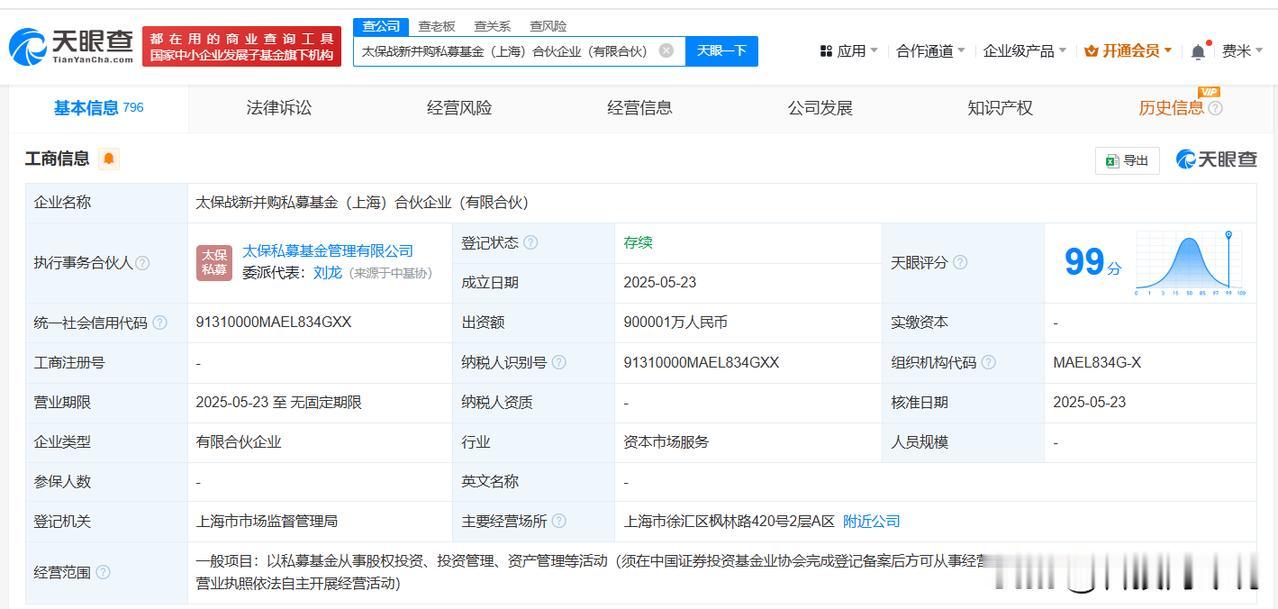Image resolution: width=1278 pixels, height=609 pixels.
Task: Switch to the 法律诉讼 tab
Action: tap(279, 108)
